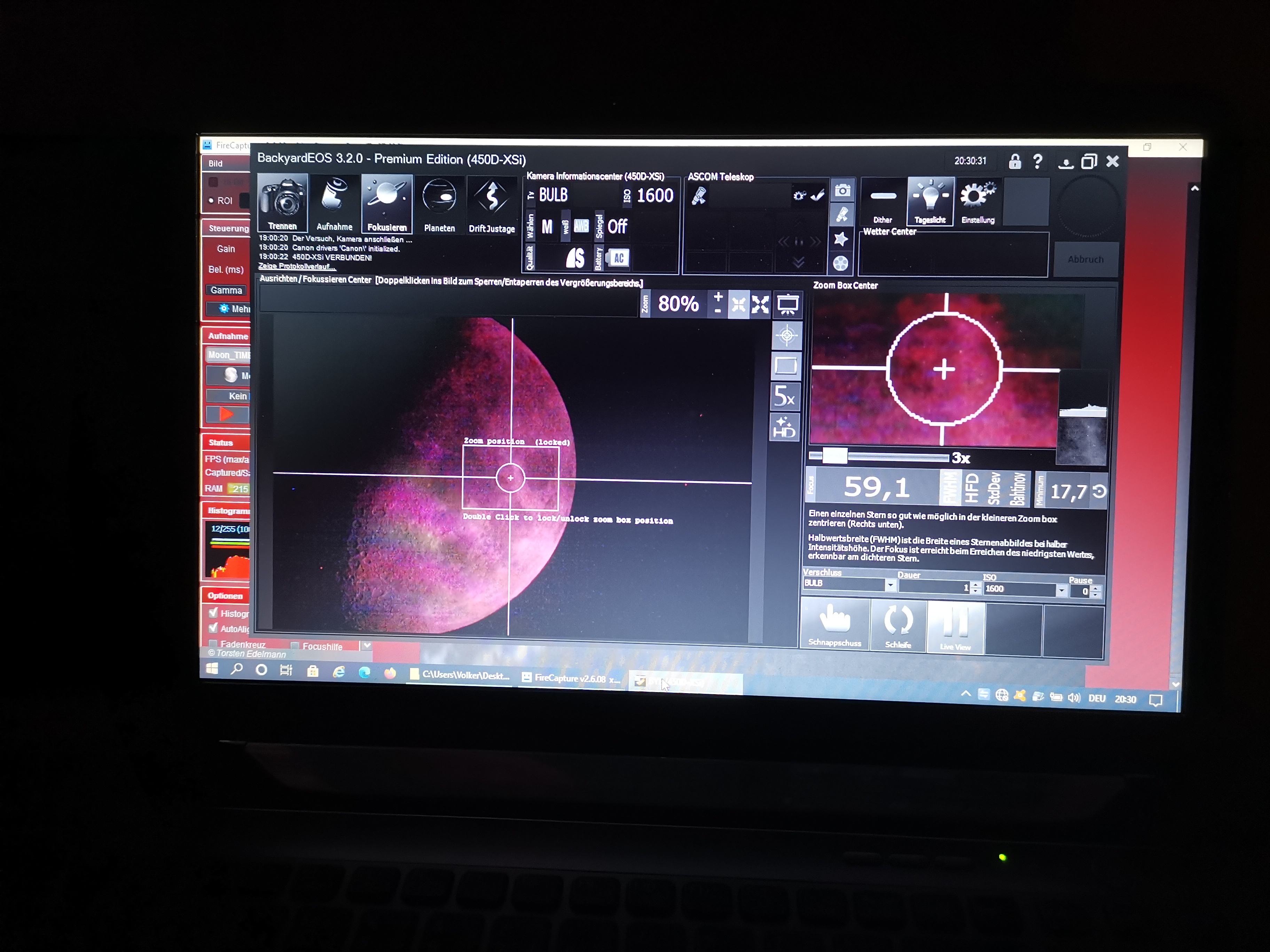Click the ASCOM telescope checkmark icon
This screenshot has width=1270, height=952.
[x=817, y=196]
